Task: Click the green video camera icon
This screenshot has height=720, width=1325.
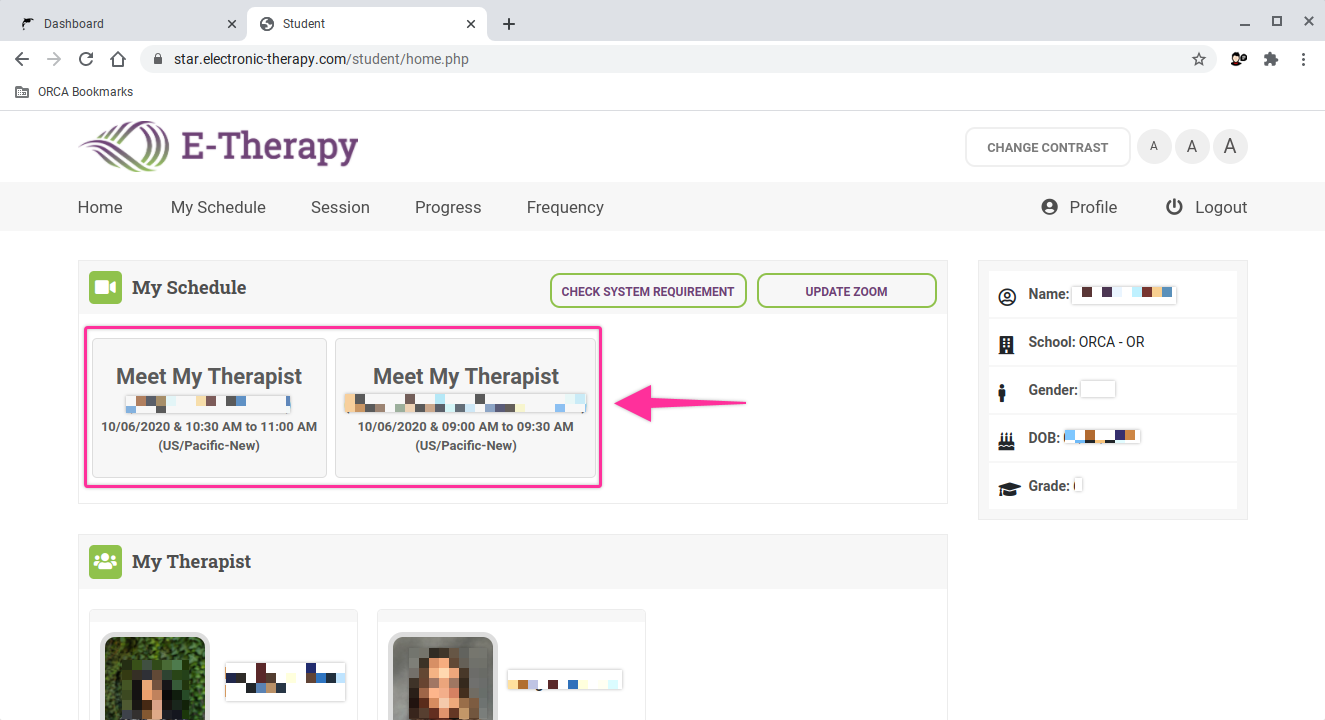Action: click(105, 288)
